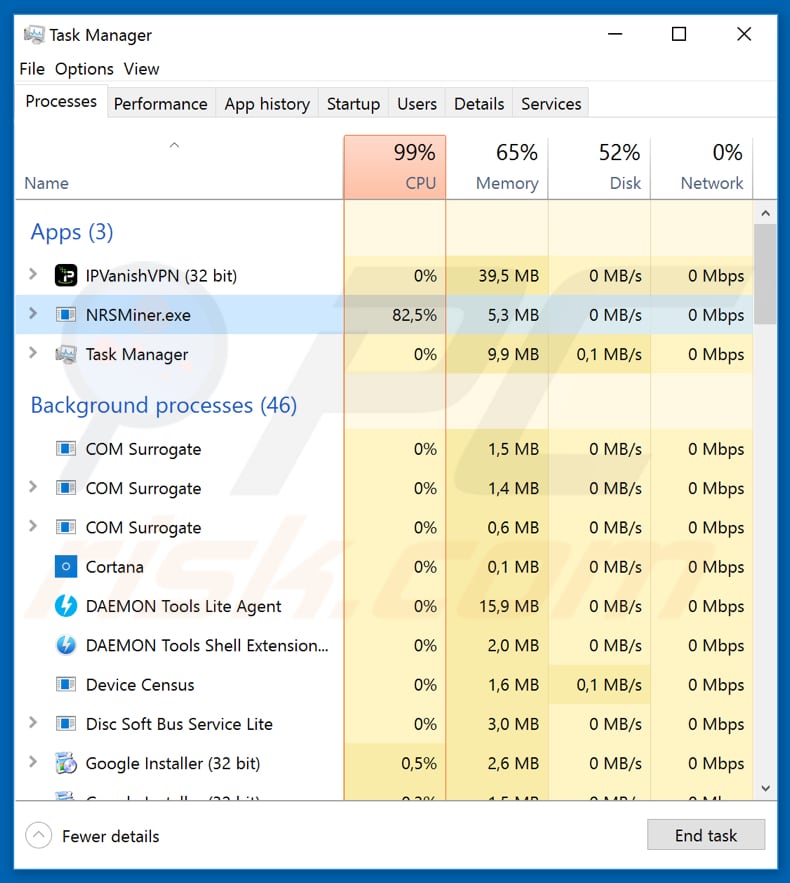
Task: Expand the Google Installer (32 bit) group
Action: click(33, 762)
